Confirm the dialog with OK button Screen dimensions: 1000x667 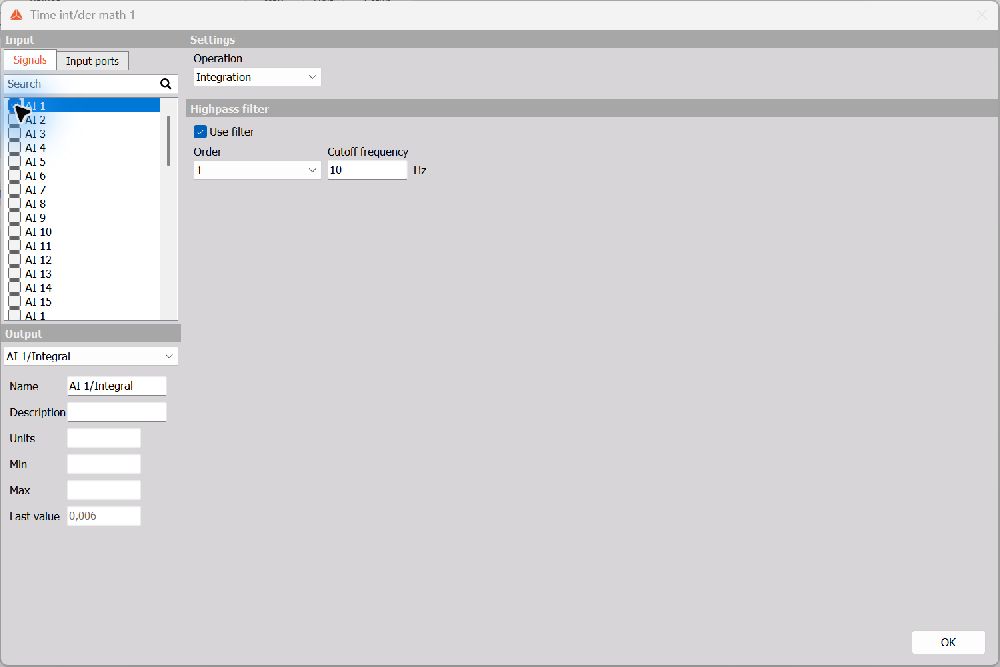948,642
